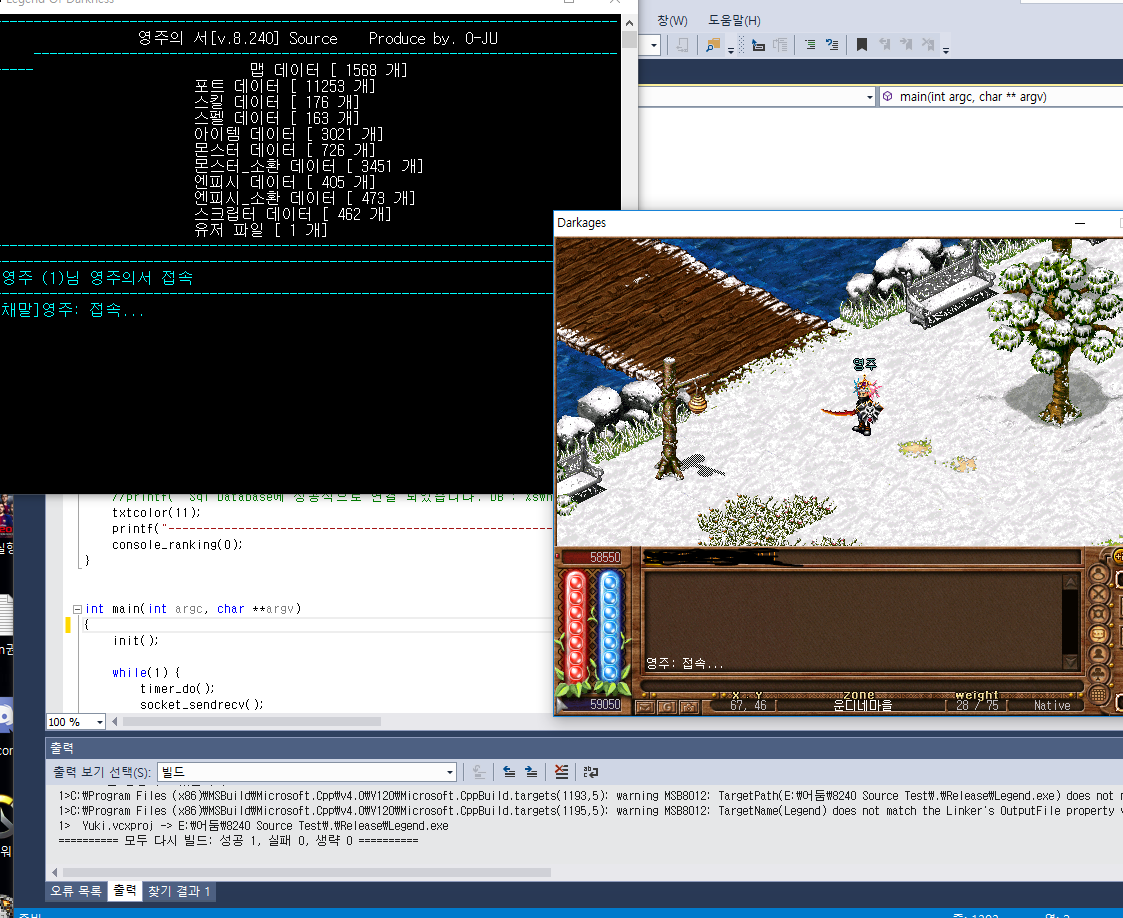1123x918 pixels.
Task: Click the camera screenshot icon in Darkages
Action: point(689,707)
